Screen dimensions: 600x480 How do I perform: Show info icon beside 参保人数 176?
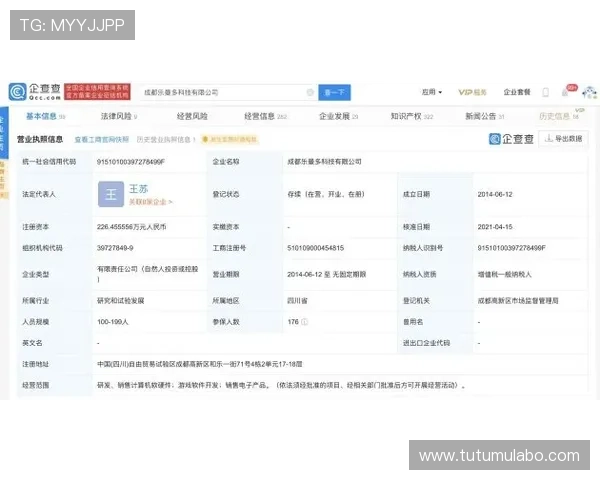[x=305, y=322]
